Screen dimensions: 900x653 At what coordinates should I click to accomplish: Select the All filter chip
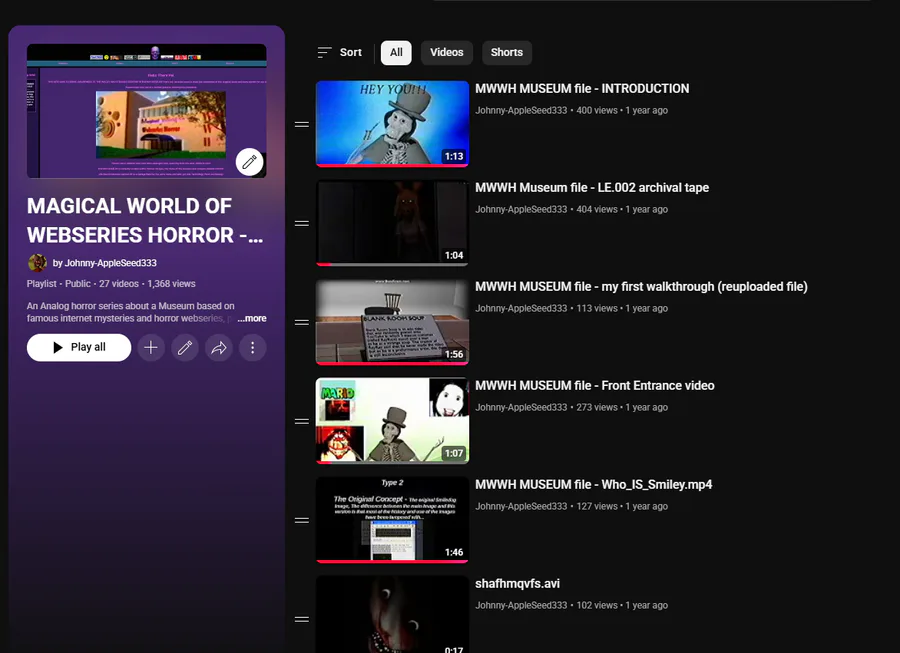pos(396,53)
